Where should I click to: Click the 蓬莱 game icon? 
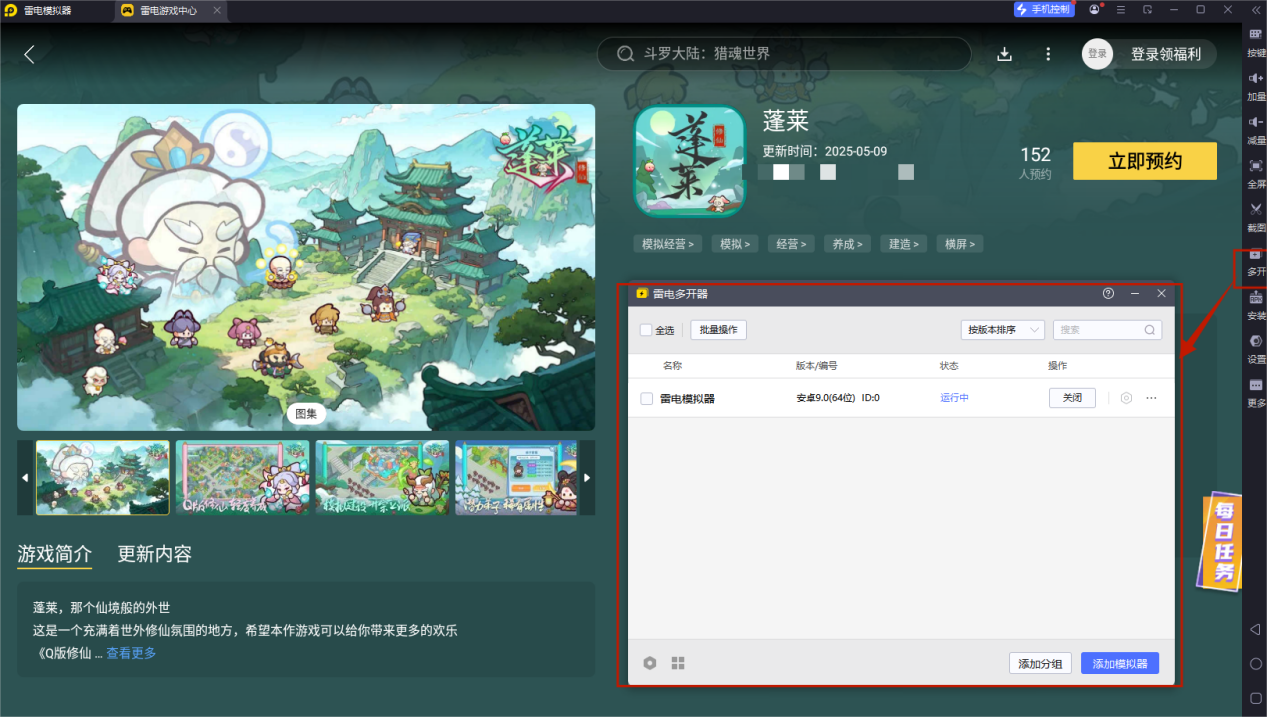pyautogui.click(x=690, y=161)
